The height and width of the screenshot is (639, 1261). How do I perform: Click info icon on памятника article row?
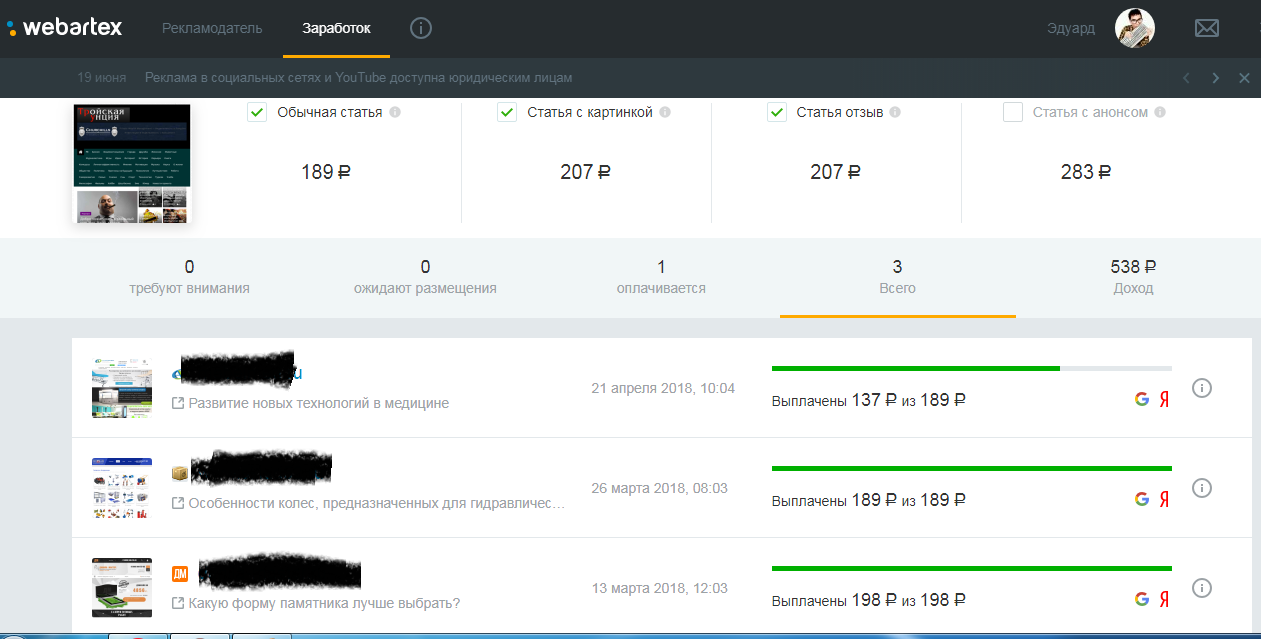tap(1202, 588)
